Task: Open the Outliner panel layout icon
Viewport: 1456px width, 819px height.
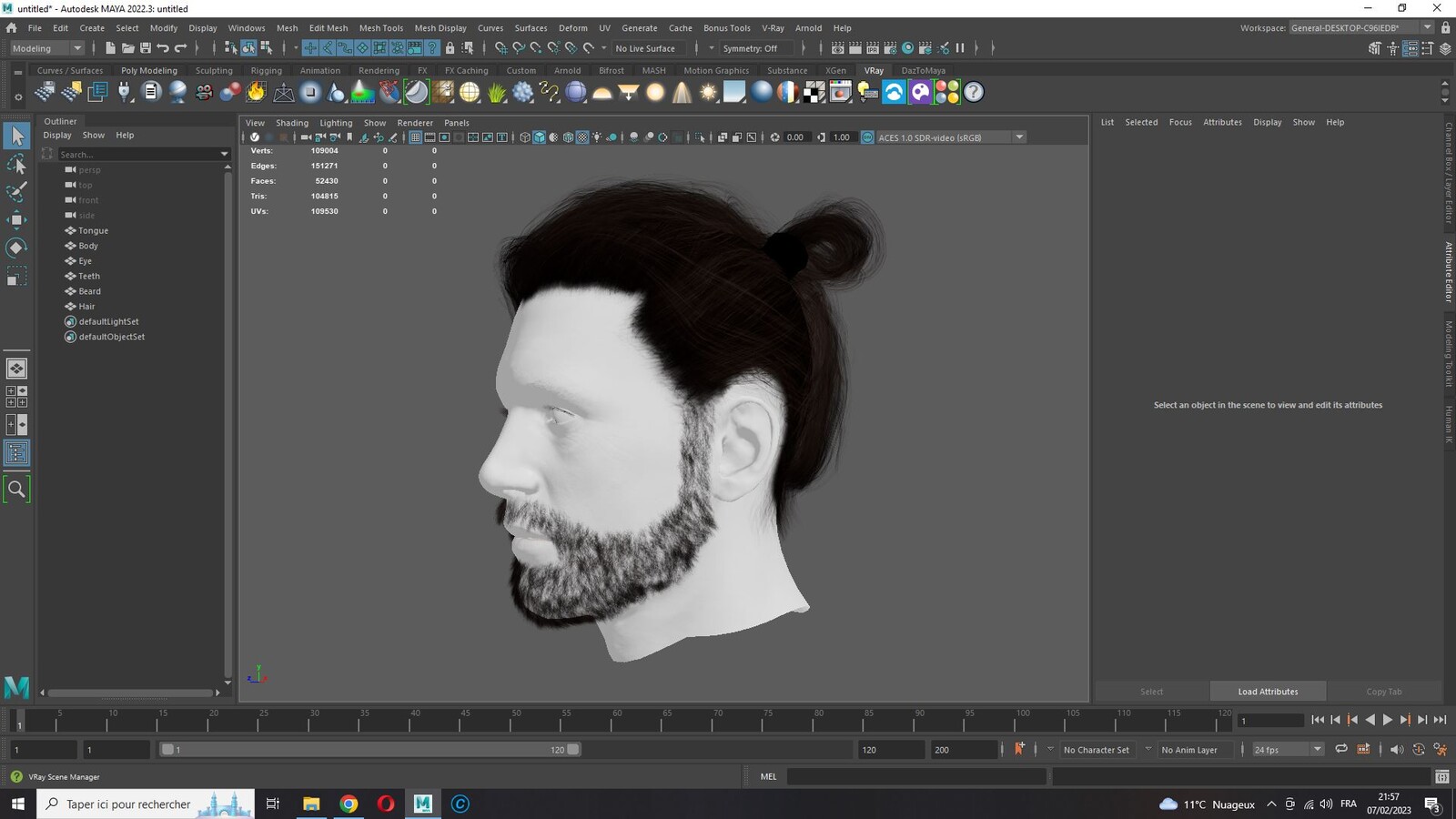Action: pyautogui.click(x=16, y=453)
